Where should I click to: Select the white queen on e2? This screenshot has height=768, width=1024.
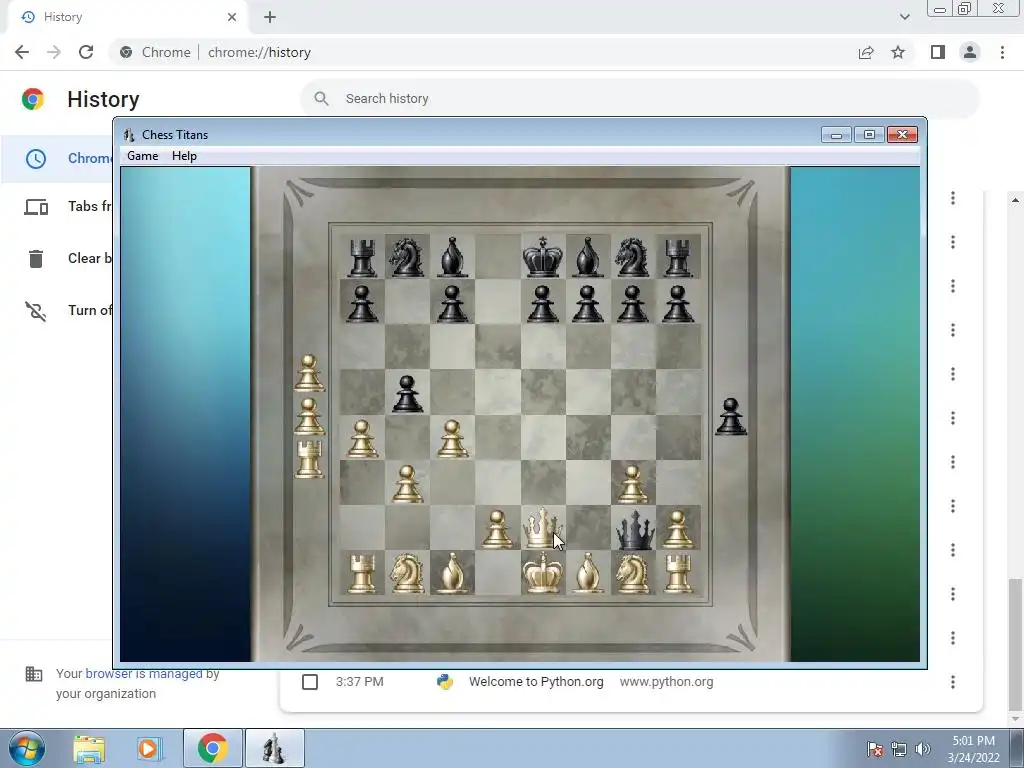542,528
